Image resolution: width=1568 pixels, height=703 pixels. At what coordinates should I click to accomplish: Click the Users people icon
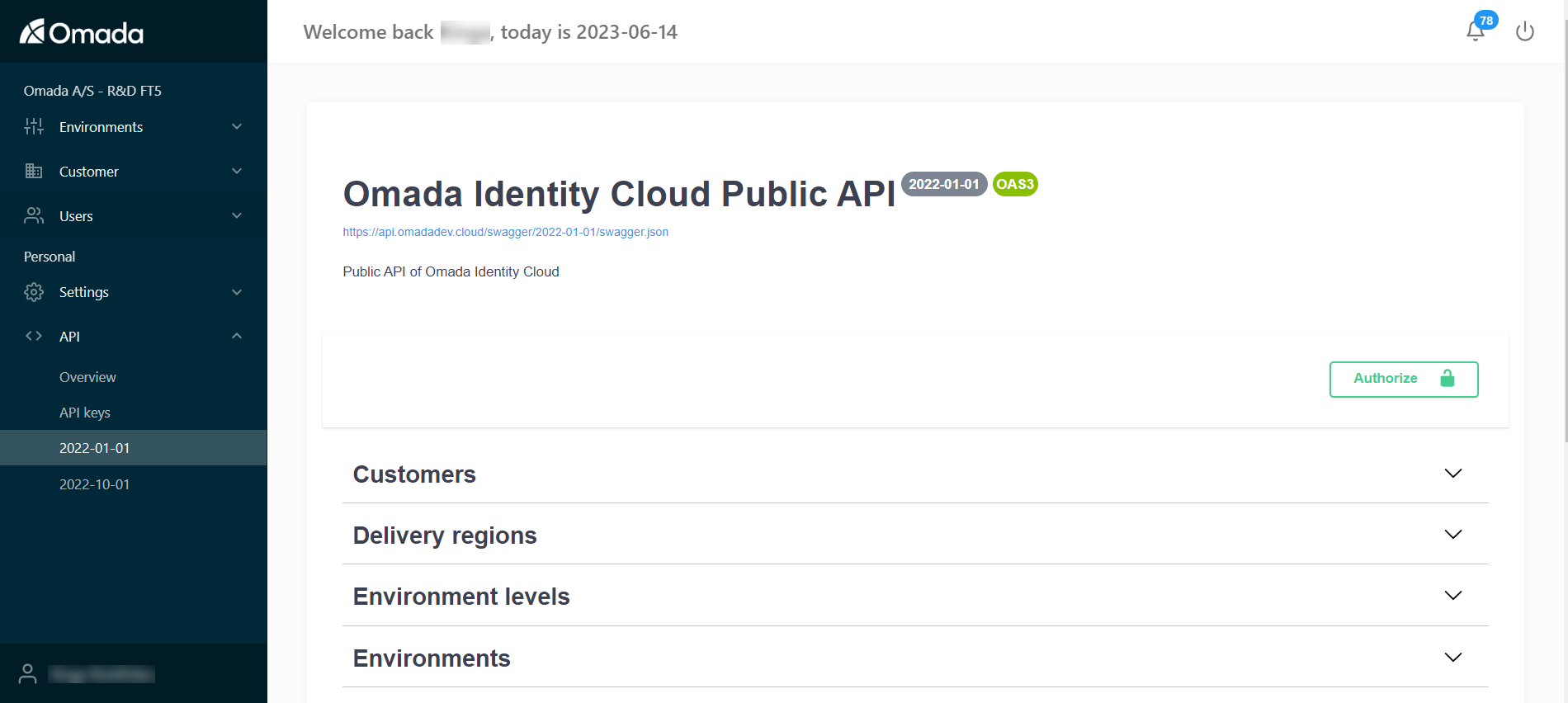(x=34, y=215)
